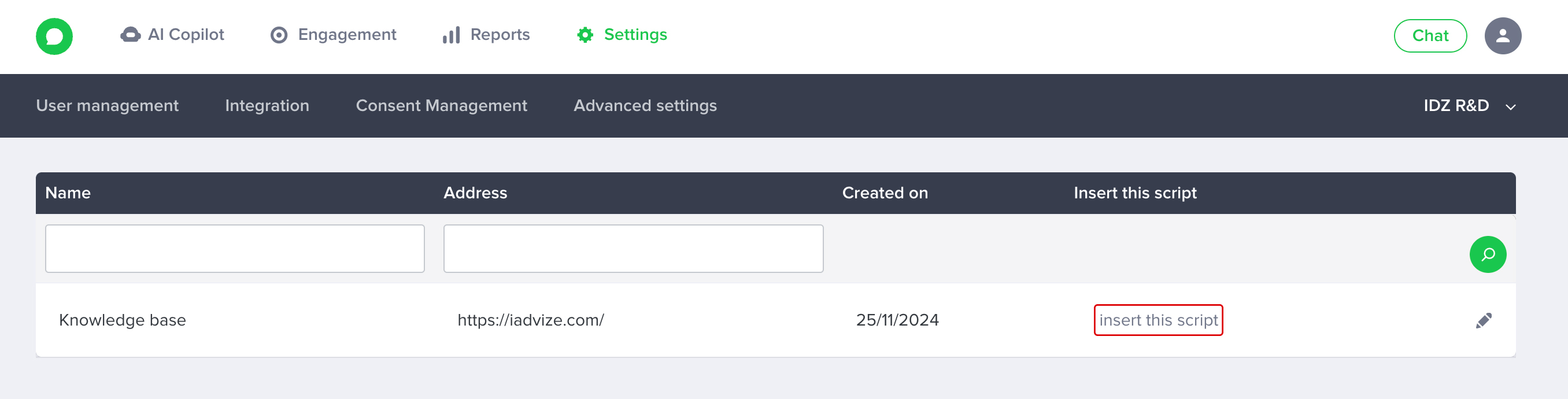Screen dimensions: 1568x399
Task: Click the Settings gear icon
Action: pyautogui.click(x=585, y=35)
